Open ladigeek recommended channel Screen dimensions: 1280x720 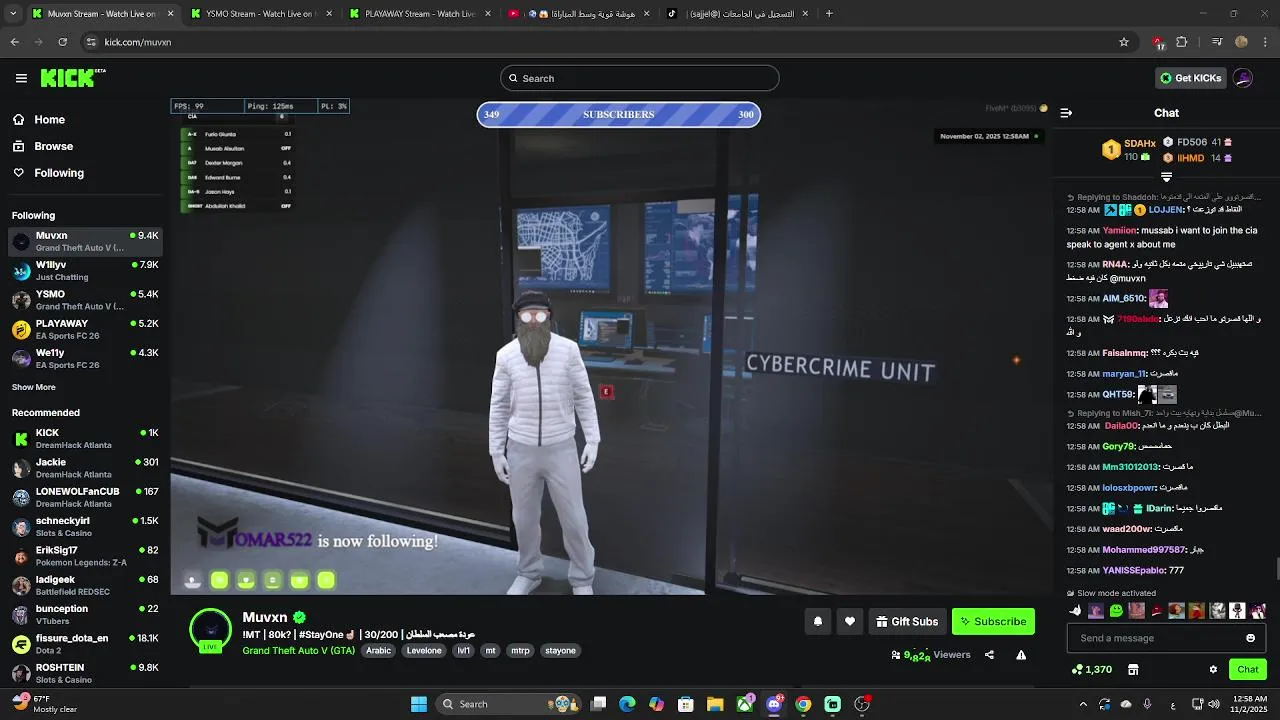coord(85,585)
